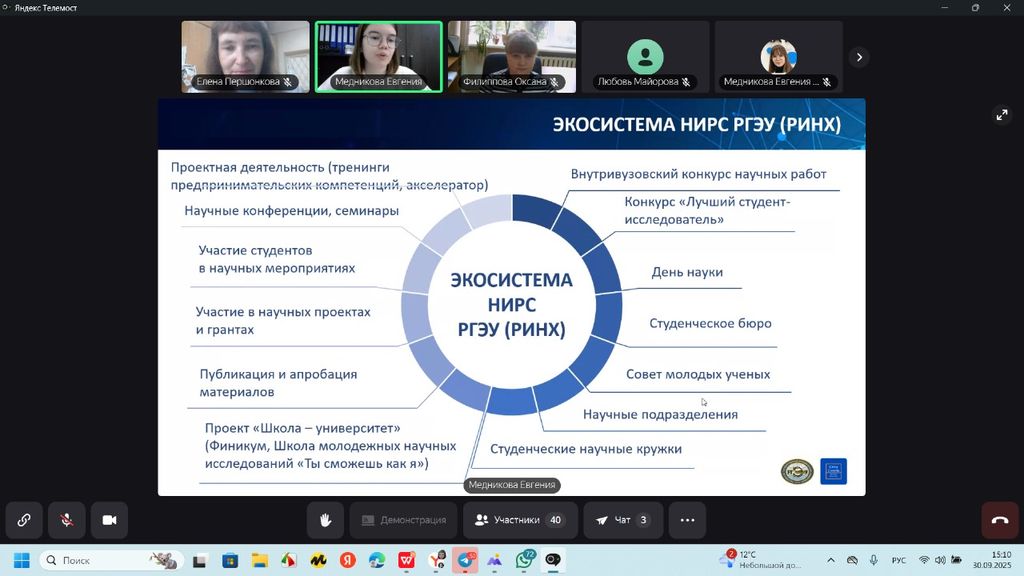Show hidden system tray icons

pos(831,561)
